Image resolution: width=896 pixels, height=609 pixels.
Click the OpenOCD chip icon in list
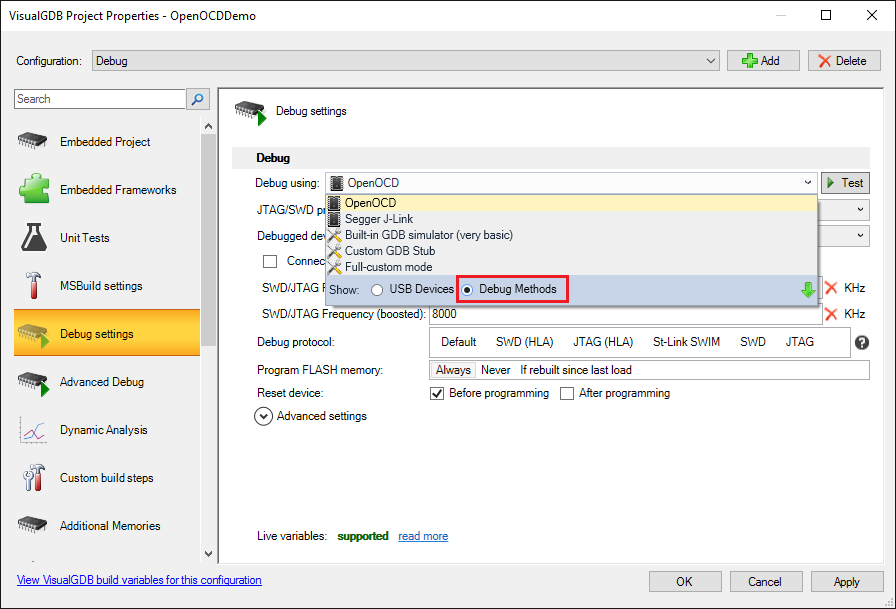pos(334,203)
